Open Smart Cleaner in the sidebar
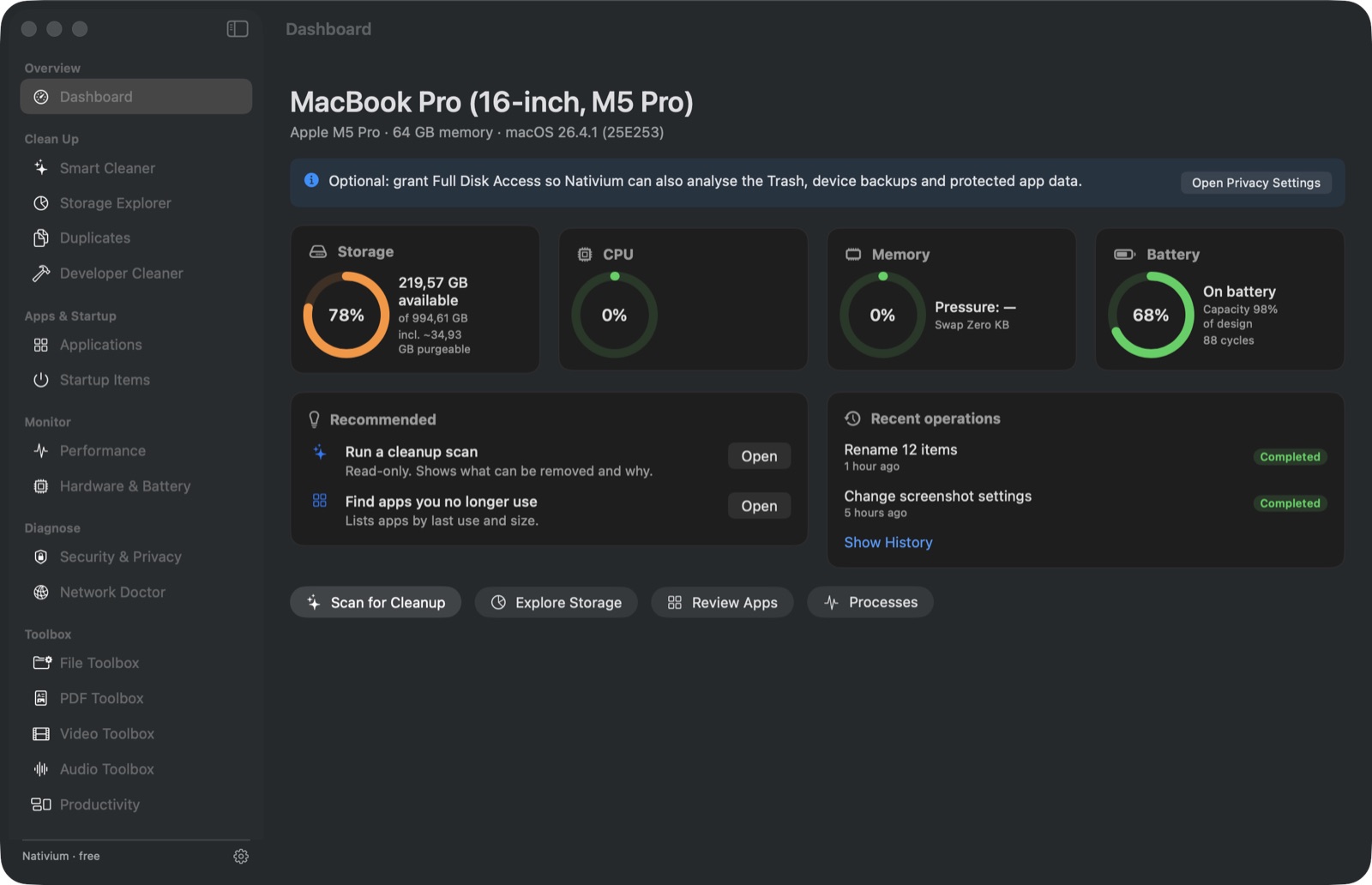Image resolution: width=1372 pixels, height=885 pixels. [x=135, y=168]
